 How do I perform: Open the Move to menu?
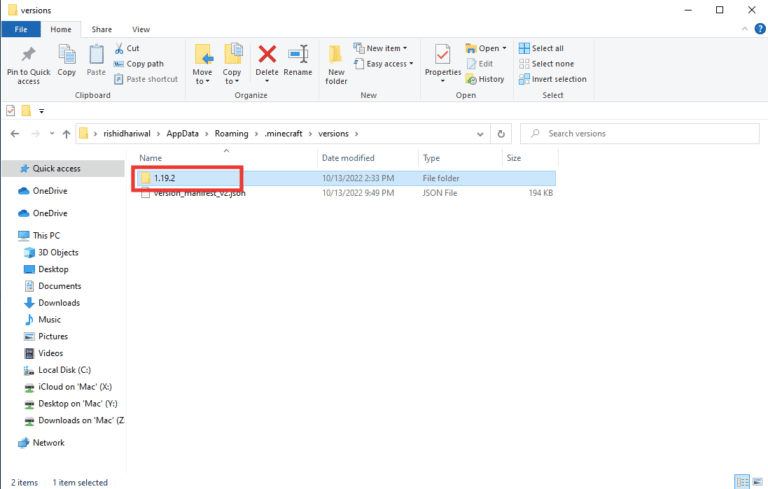[x=203, y=64]
